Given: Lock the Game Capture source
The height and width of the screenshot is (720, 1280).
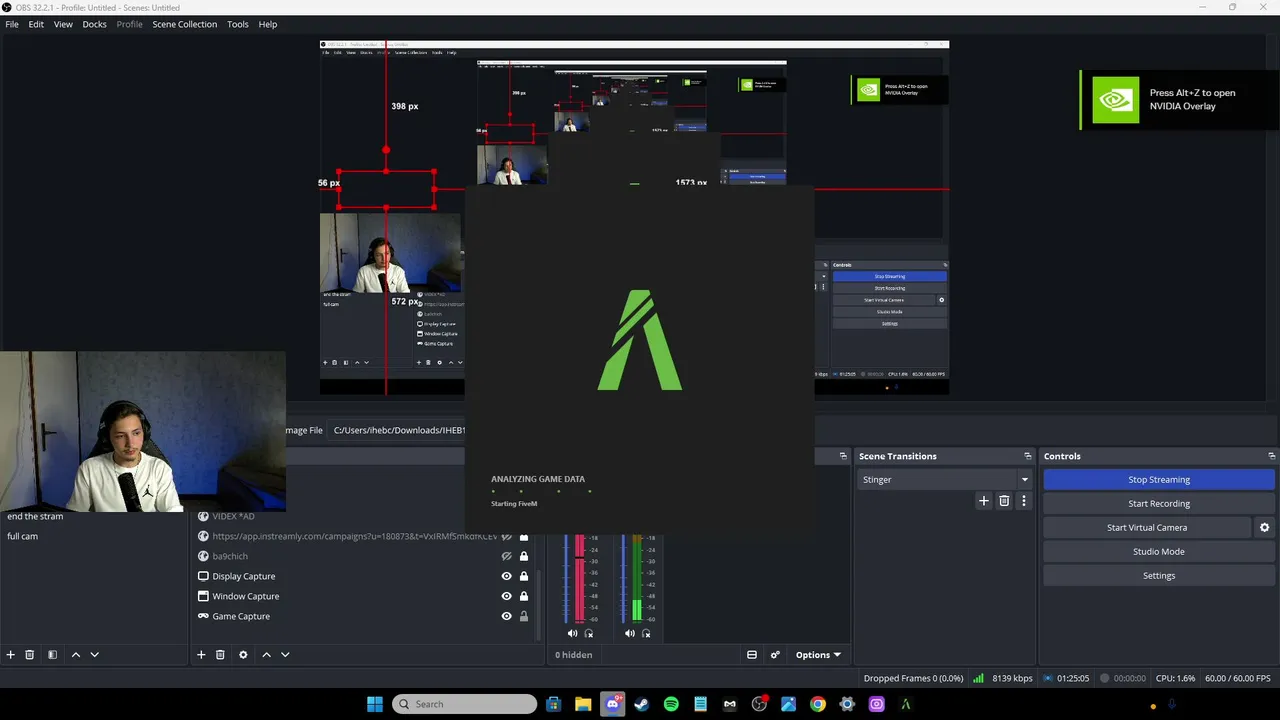Looking at the screenshot, I should (523, 616).
